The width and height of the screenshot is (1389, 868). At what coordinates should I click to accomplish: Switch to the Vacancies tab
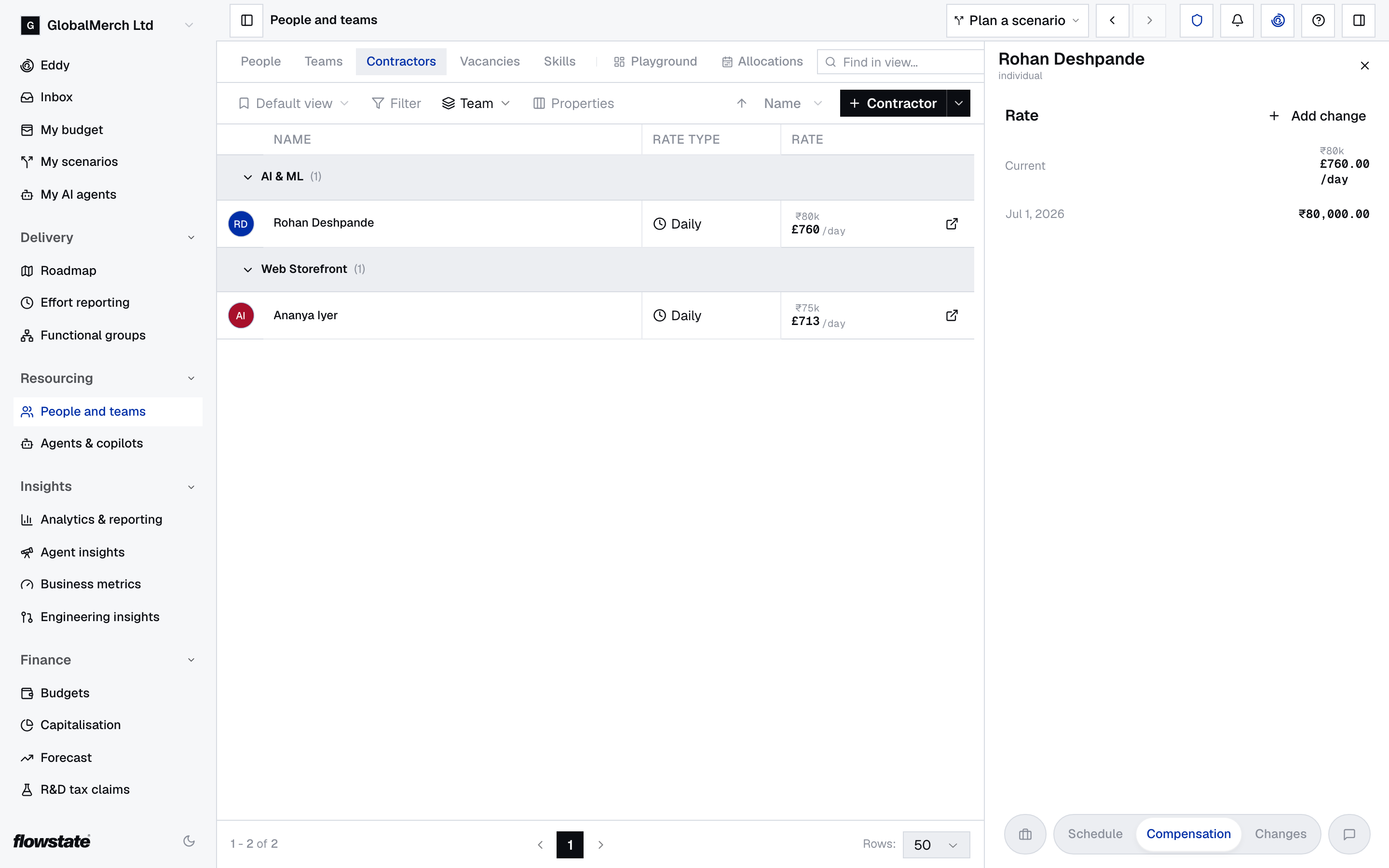point(490,61)
